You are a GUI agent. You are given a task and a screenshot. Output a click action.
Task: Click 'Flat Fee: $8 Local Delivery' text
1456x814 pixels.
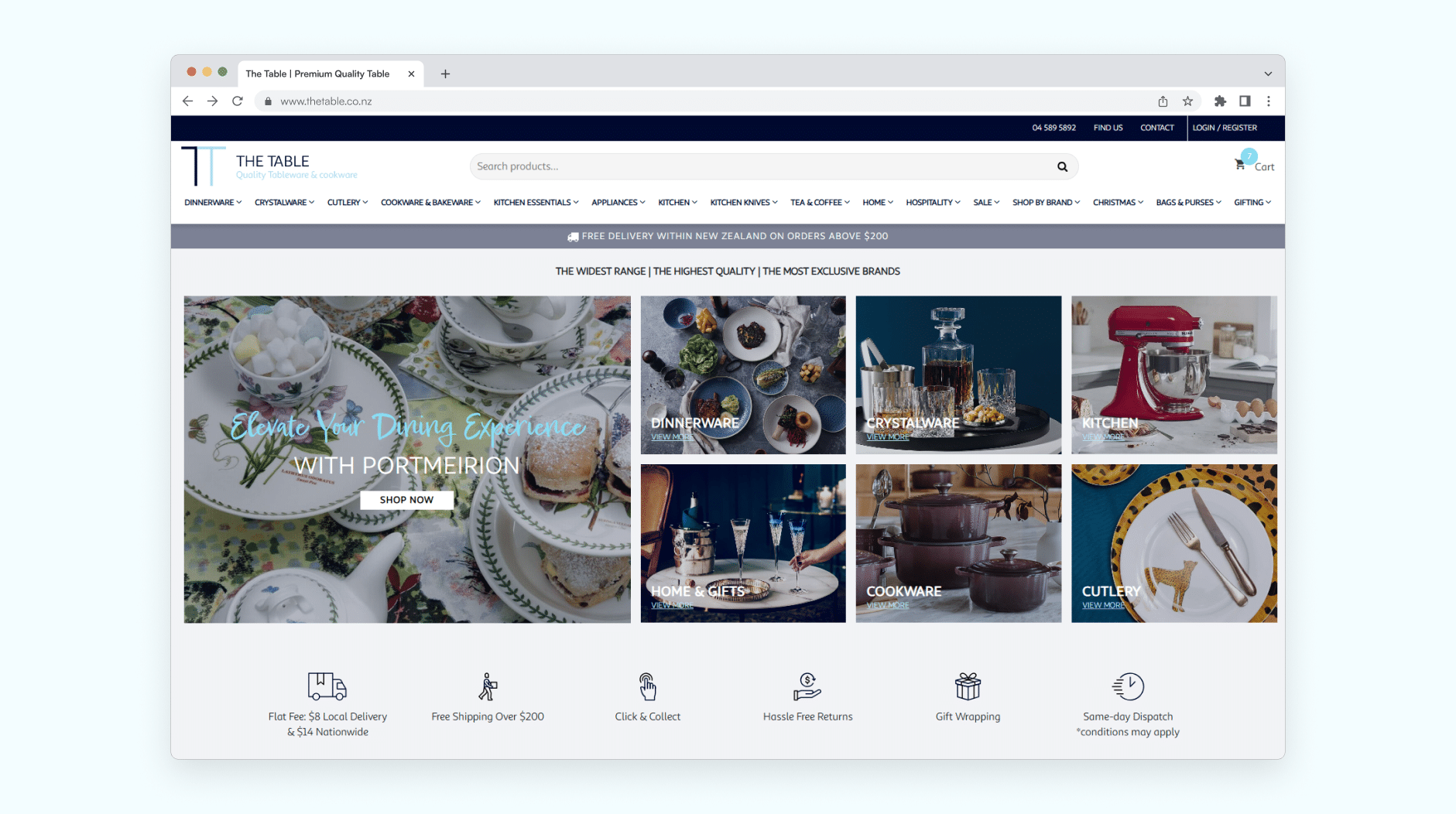click(x=327, y=717)
